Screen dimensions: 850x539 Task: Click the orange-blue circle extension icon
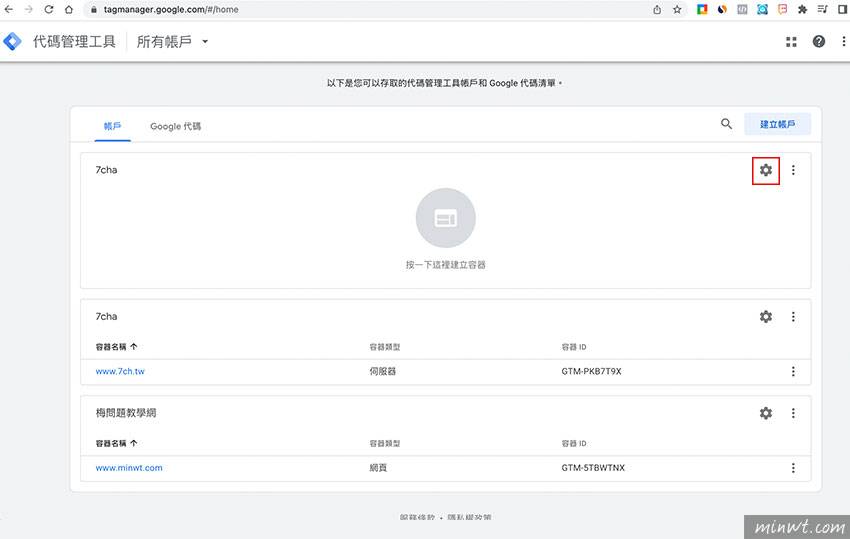click(722, 9)
